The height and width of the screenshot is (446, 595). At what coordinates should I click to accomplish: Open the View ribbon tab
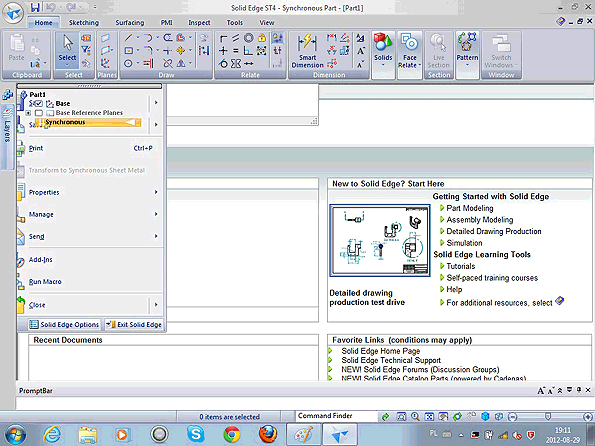267,22
